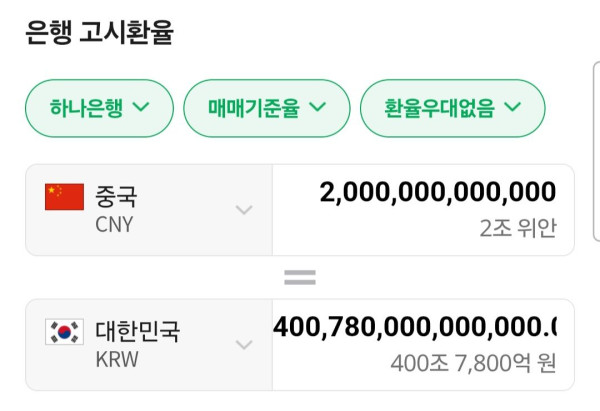Image resolution: width=600 pixels, height=411 pixels.
Task: Click the China flag icon
Action: point(64,197)
